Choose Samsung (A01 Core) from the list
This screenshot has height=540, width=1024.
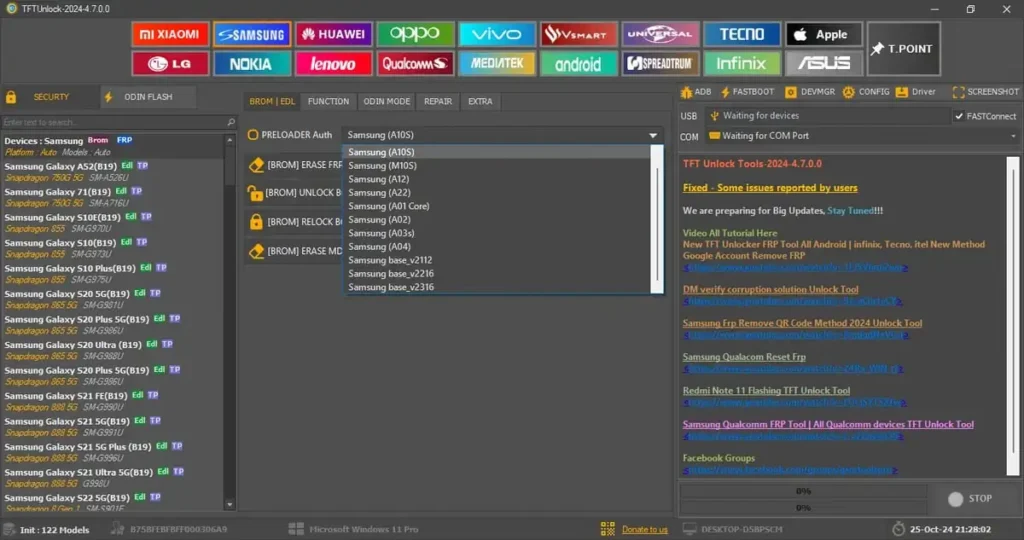[498, 206]
